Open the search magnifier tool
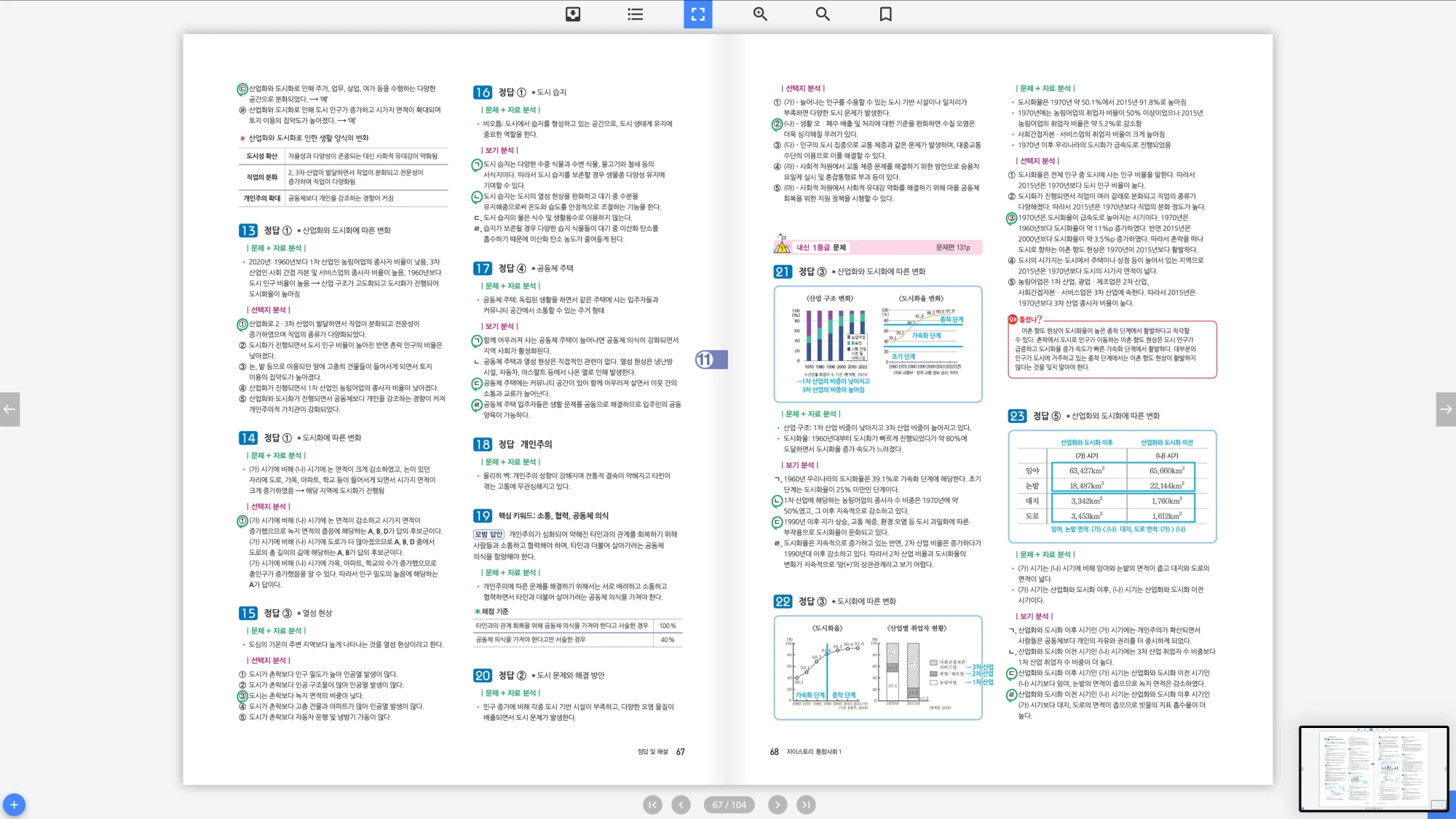1456x819 pixels. (x=823, y=14)
